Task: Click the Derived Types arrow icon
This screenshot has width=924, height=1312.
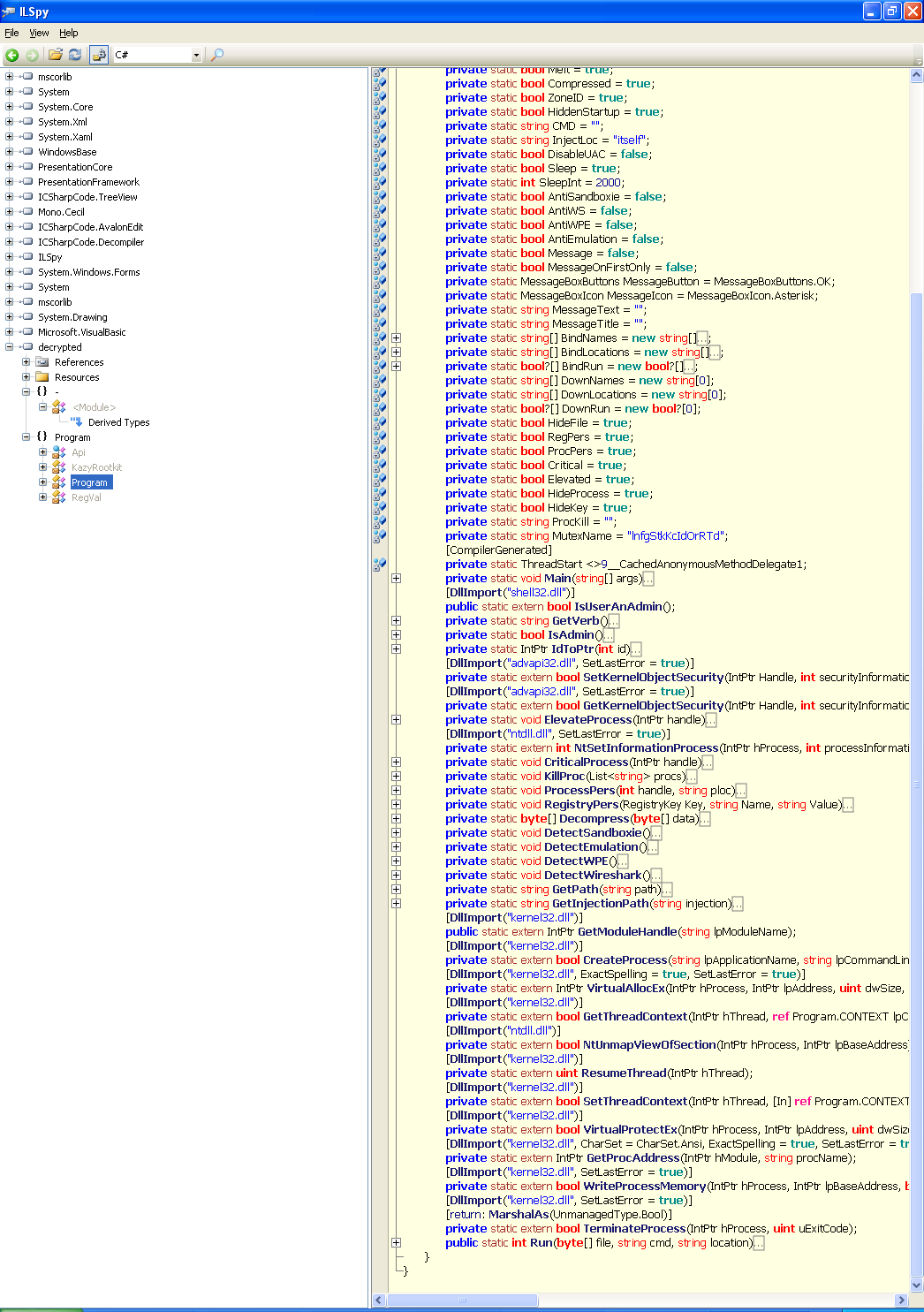Action: click(76, 422)
